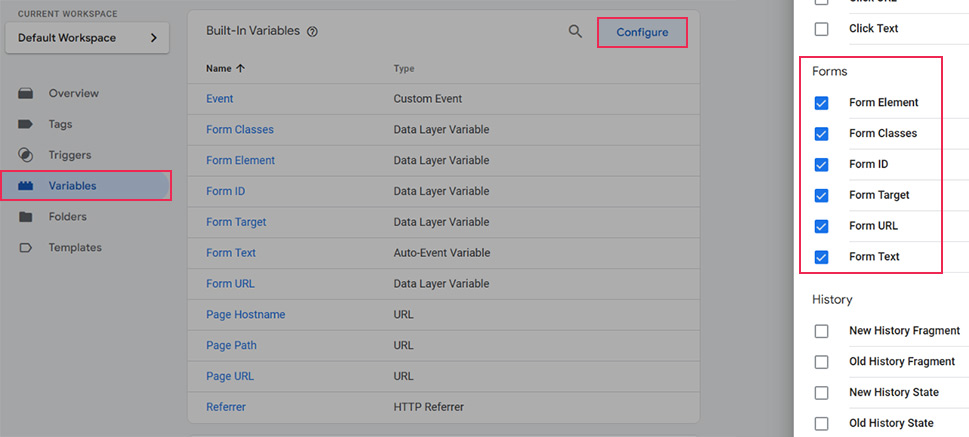Open the Referrer variable link

[x=226, y=407]
